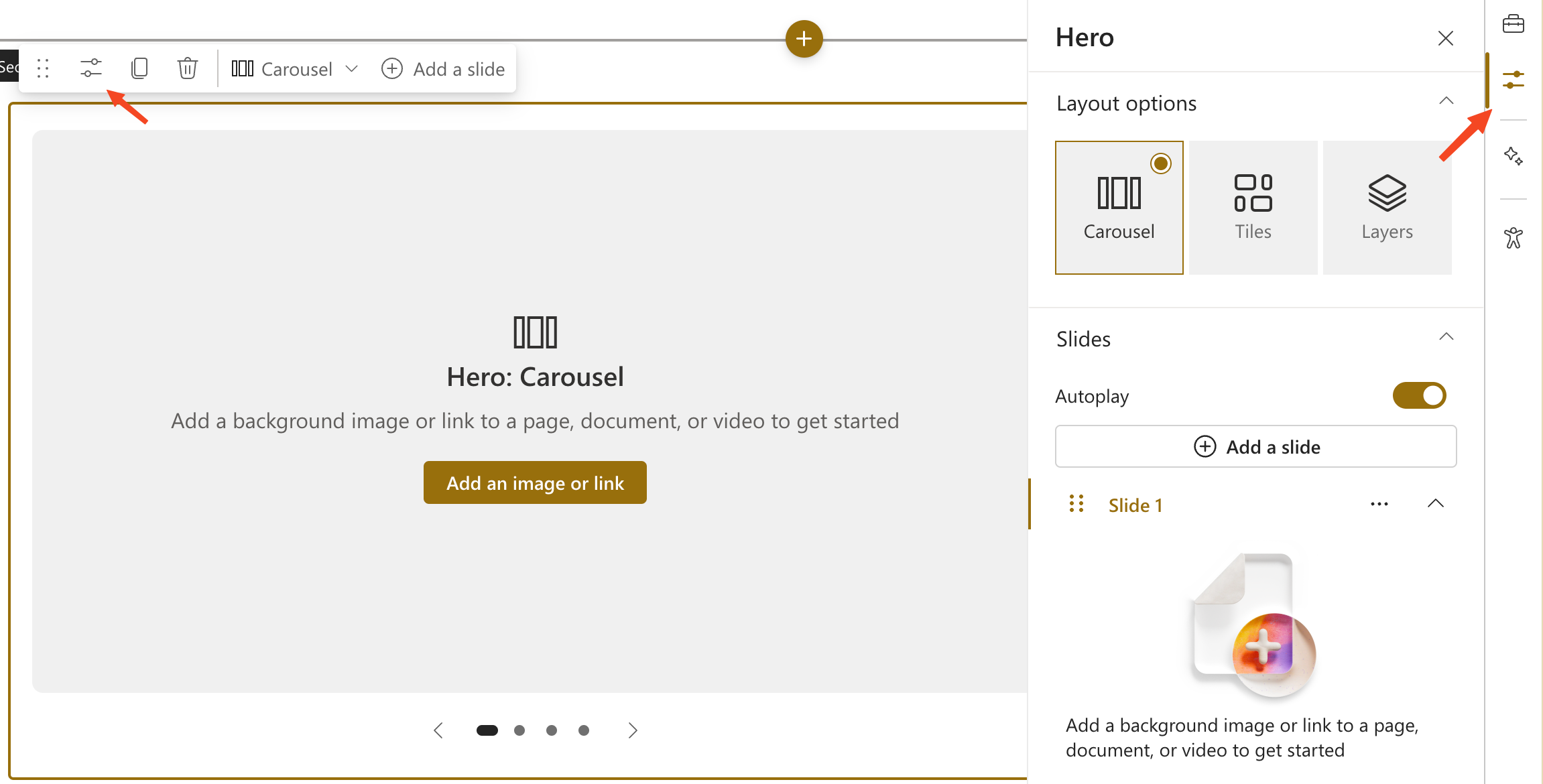
Task: Duplicate the Hero web part
Action: (139, 68)
